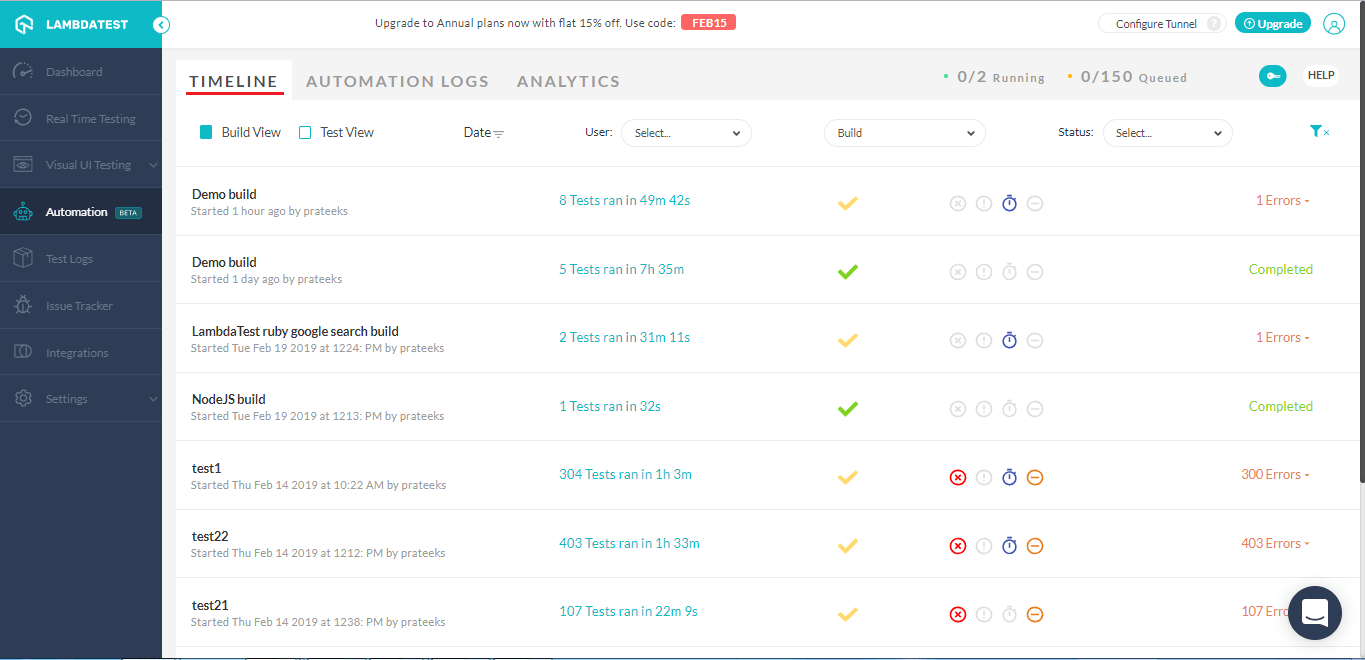Screen dimensions: 1365x660
Task: Open Issue Tracker from the sidebar
Action: pyautogui.click(x=79, y=306)
